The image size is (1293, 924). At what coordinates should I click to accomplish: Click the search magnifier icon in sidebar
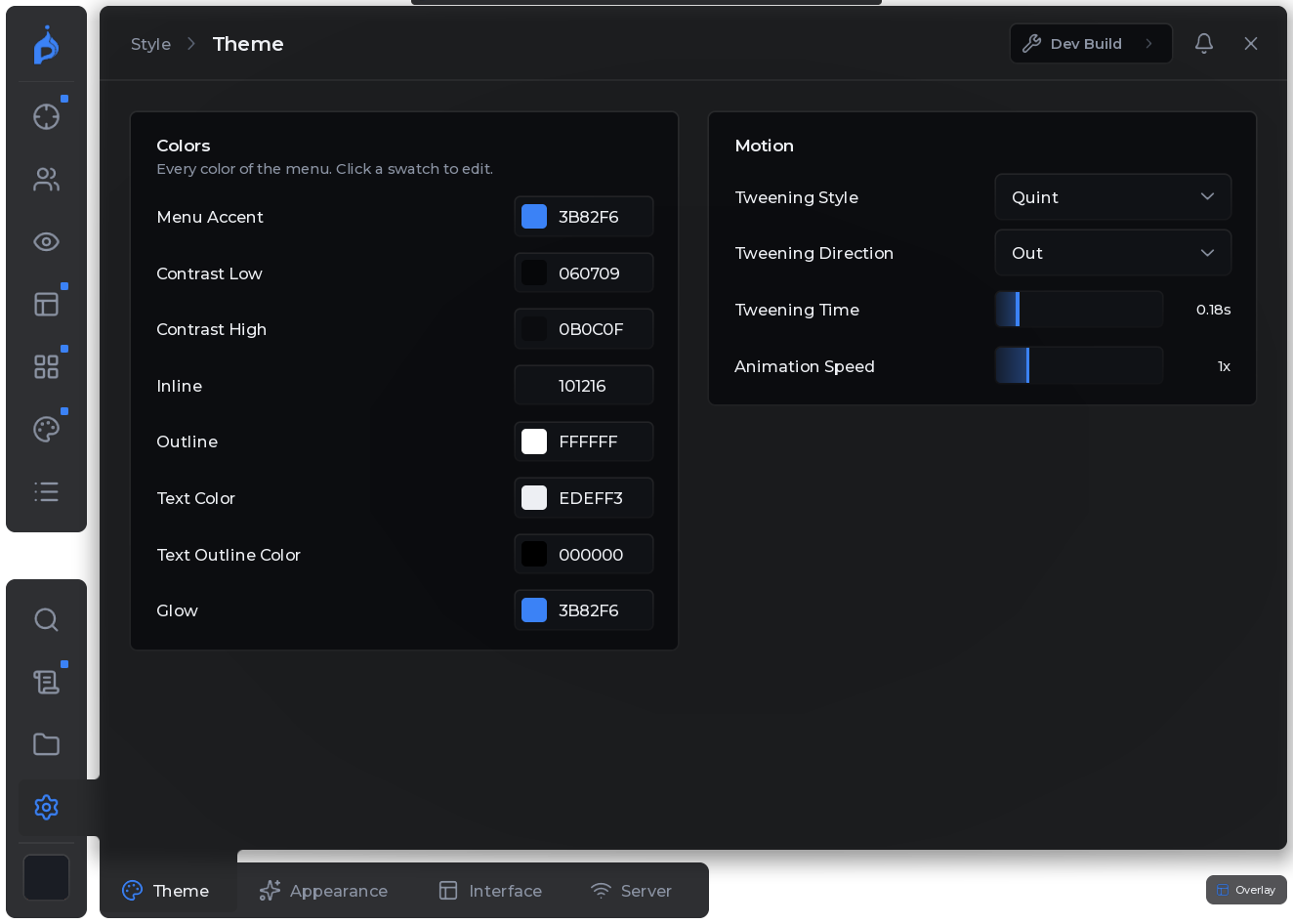[46, 619]
